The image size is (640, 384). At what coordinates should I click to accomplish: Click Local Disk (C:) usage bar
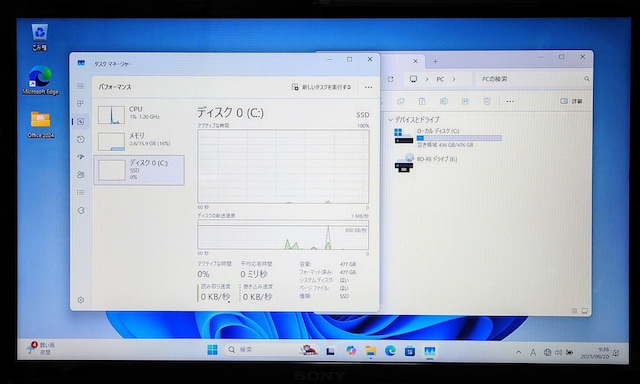click(x=459, y=138)
